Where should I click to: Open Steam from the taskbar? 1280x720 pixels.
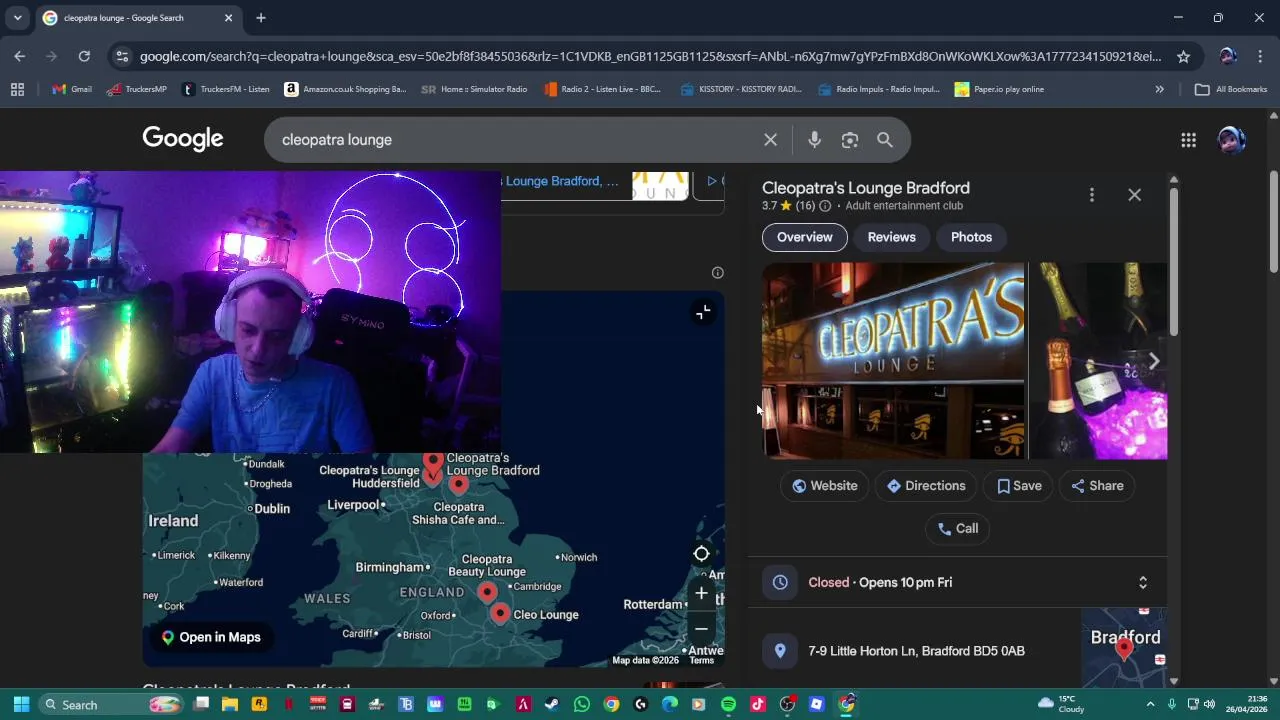pyautogui.click(x=552, y=704)
